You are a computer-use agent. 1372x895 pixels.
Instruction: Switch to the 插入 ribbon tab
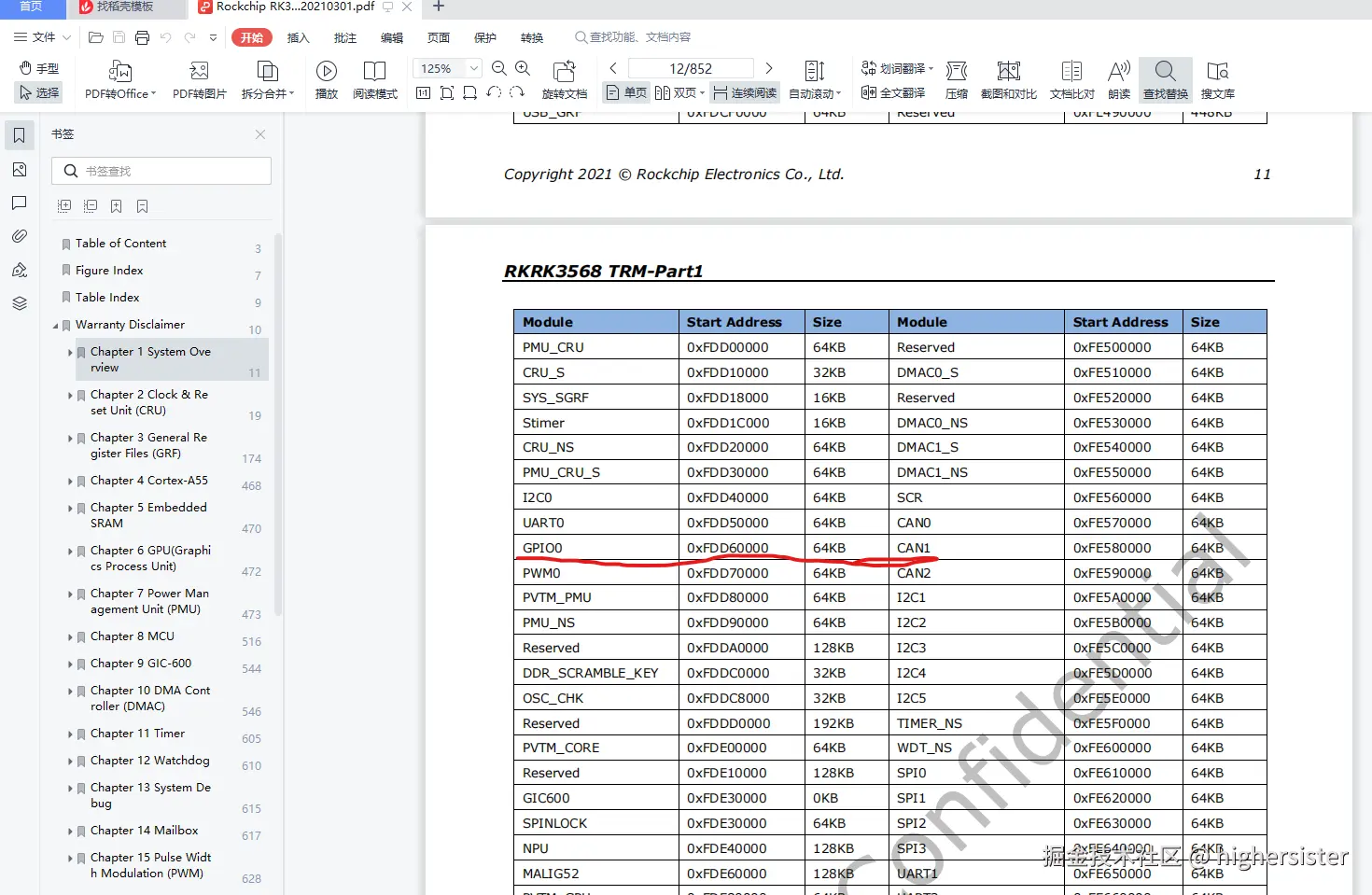point(298,37)
